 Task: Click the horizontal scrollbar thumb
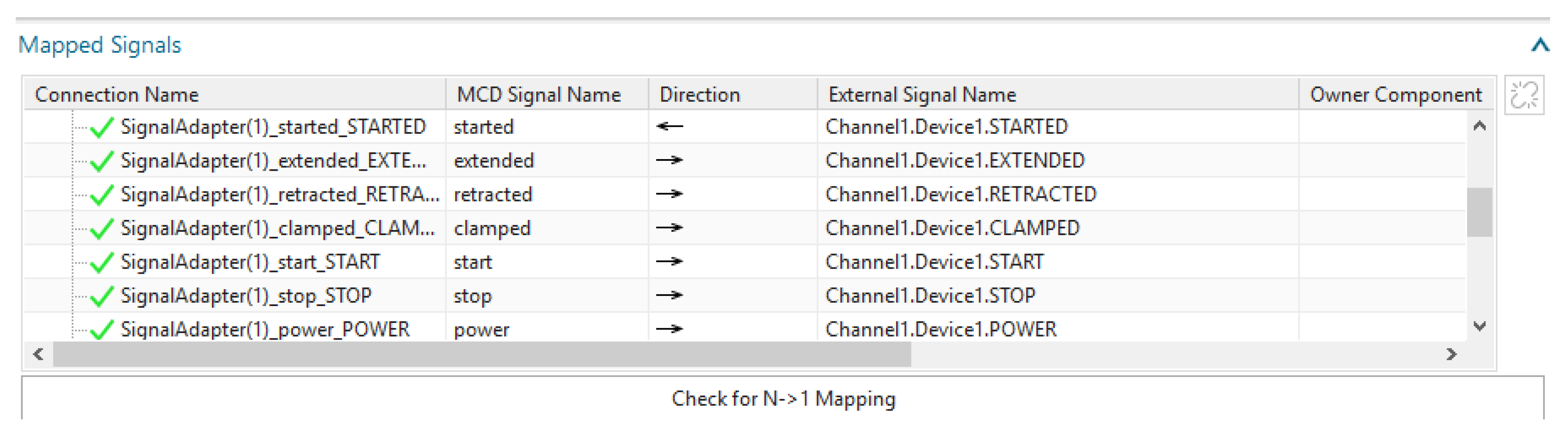pos(481,354)
